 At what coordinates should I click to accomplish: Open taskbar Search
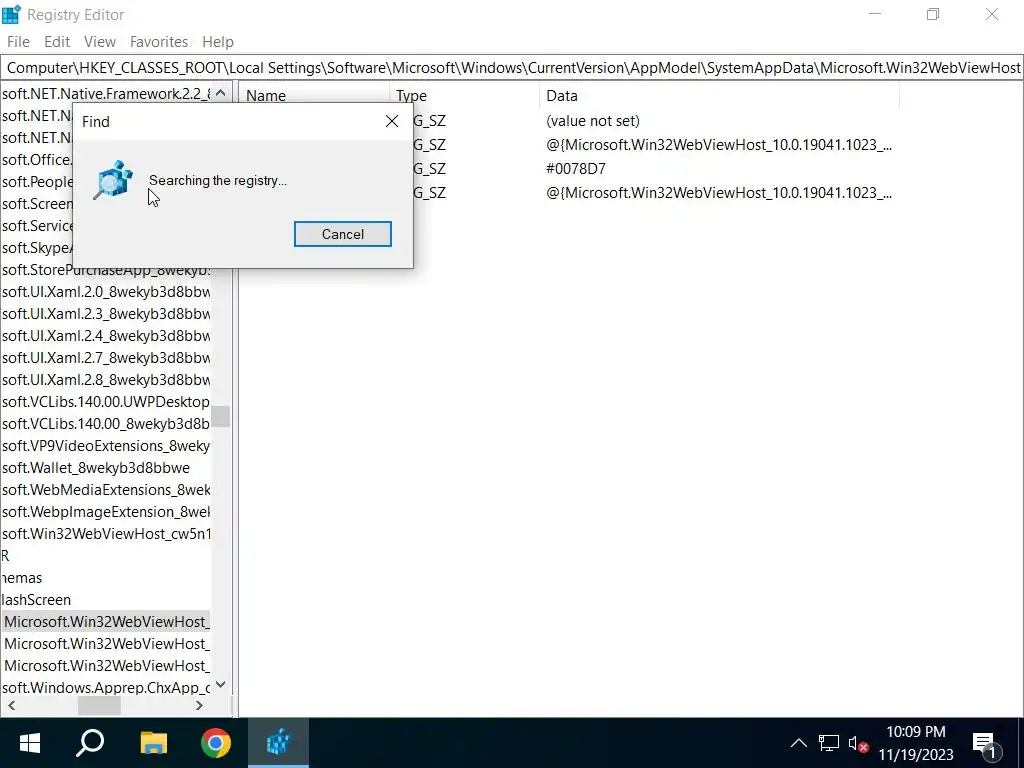90,743
